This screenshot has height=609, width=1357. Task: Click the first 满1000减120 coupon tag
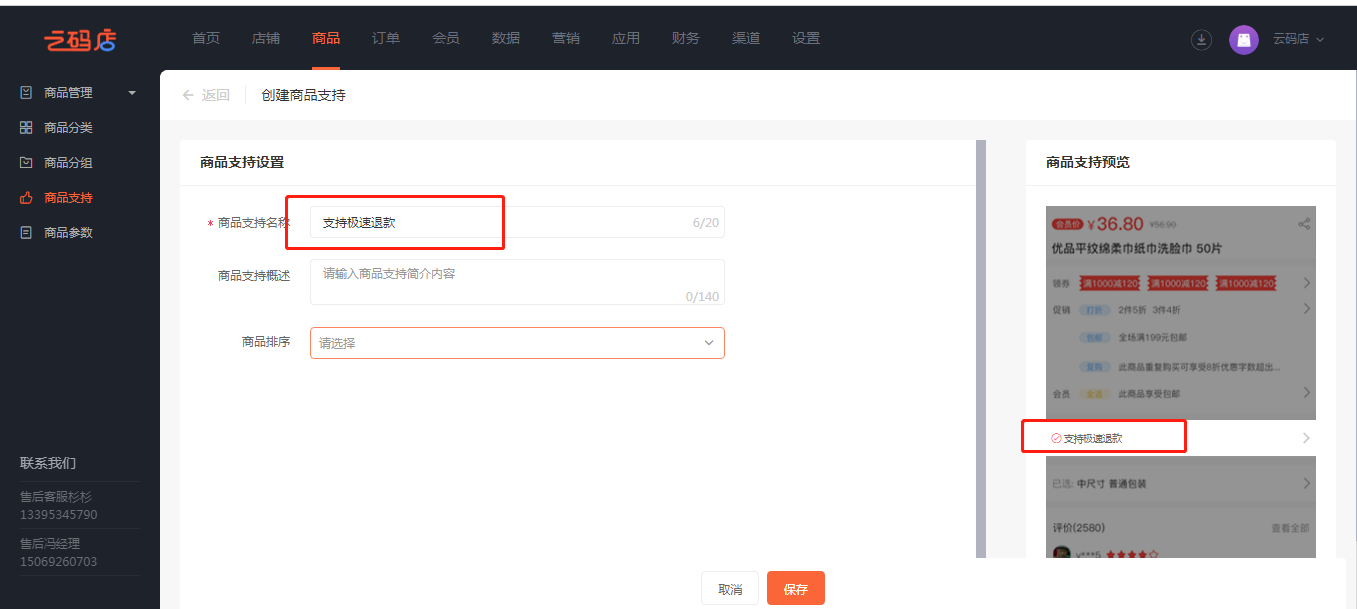click(1109, 284)
